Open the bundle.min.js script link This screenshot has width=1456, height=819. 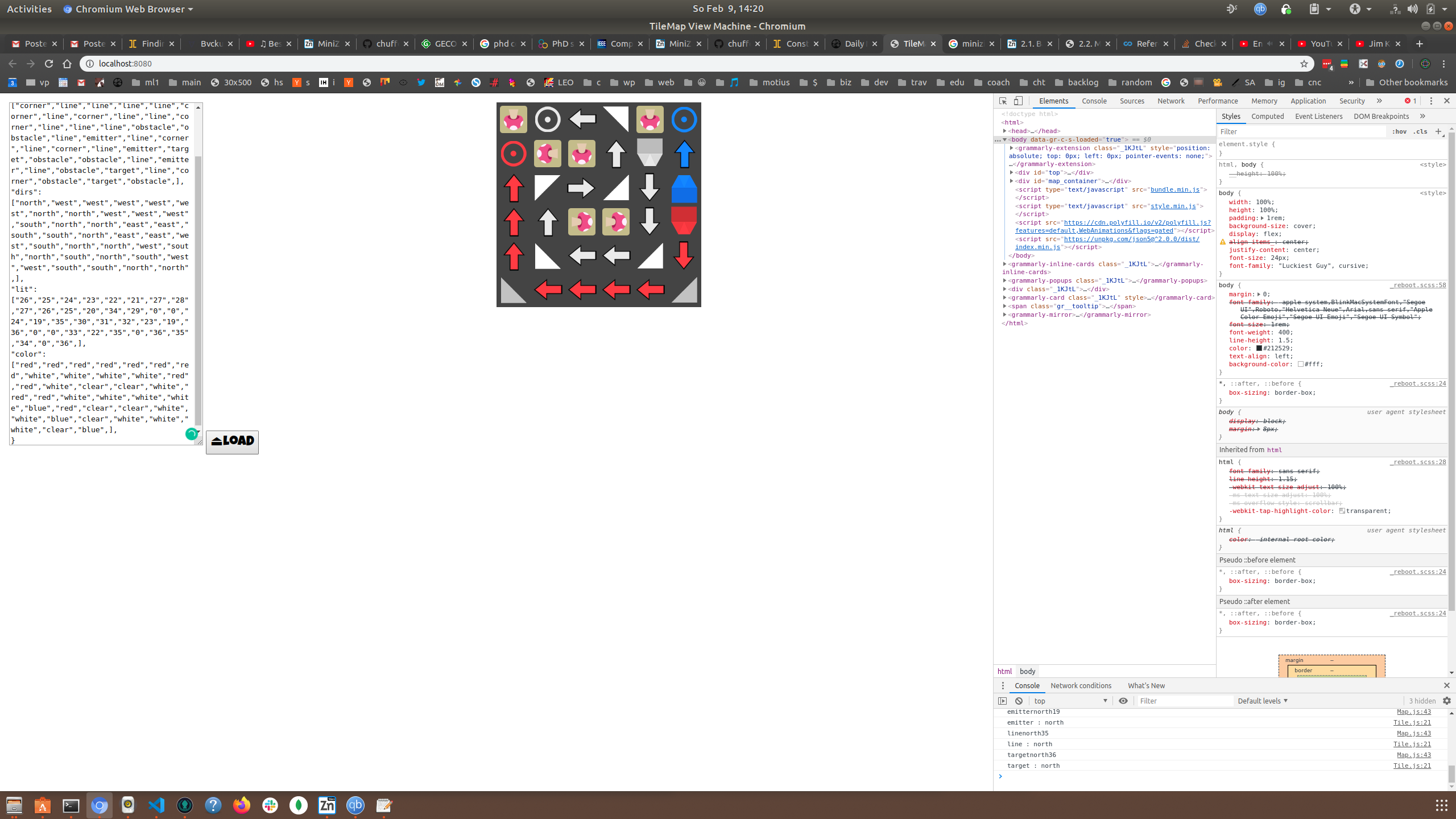(1175, 189)
